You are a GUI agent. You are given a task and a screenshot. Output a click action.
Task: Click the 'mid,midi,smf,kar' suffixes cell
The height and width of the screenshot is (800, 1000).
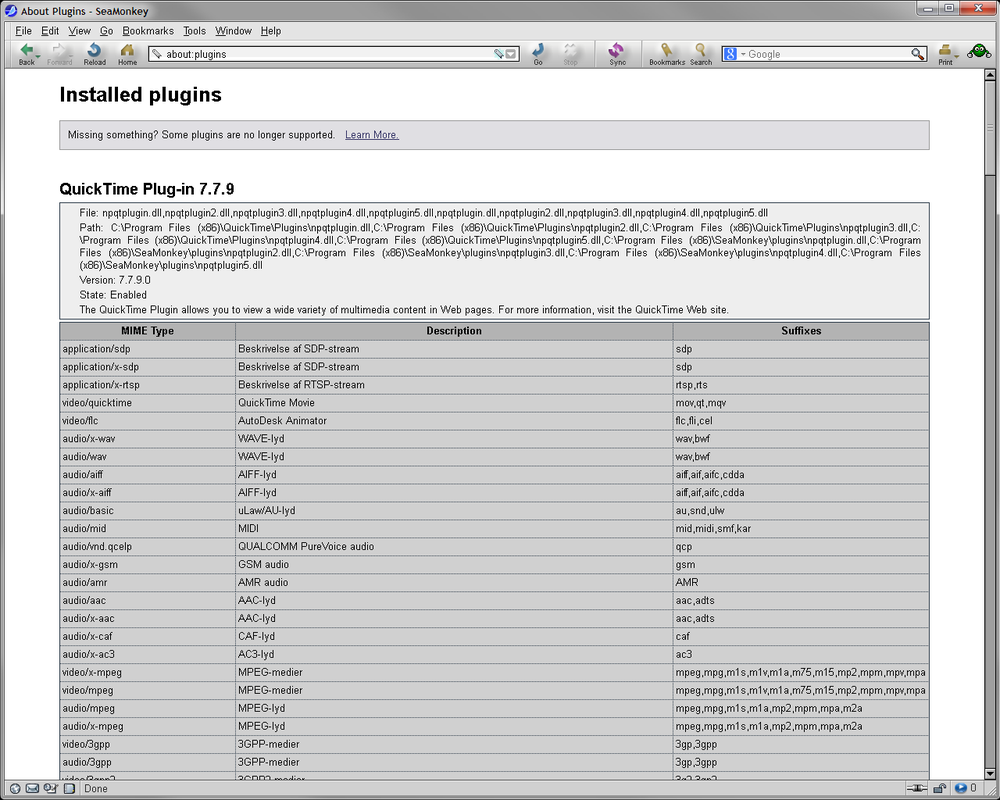click(801, 528)
